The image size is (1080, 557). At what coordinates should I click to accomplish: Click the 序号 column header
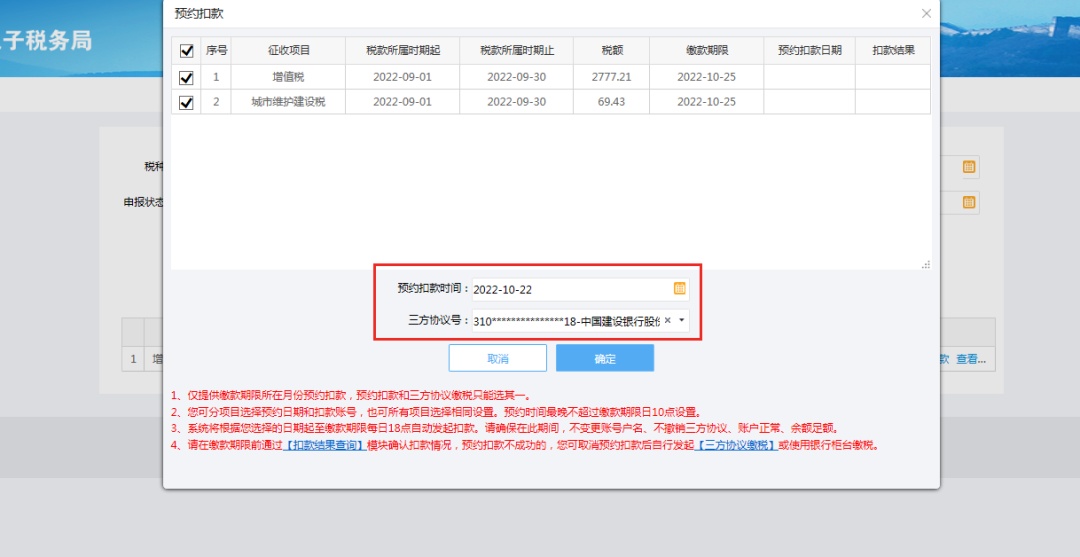[x=216, y=51]
